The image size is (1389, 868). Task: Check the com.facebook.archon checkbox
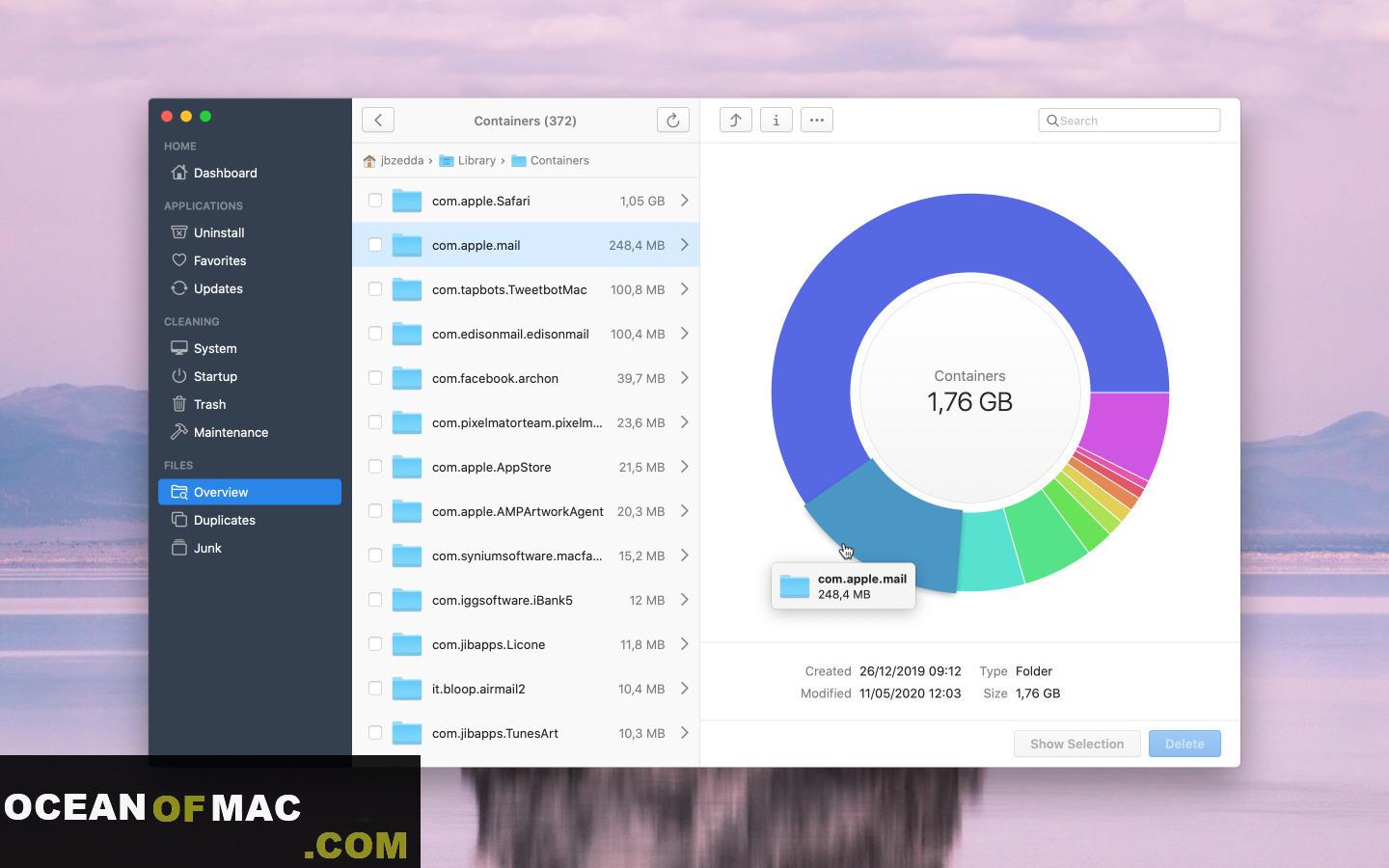coord(375,378)
